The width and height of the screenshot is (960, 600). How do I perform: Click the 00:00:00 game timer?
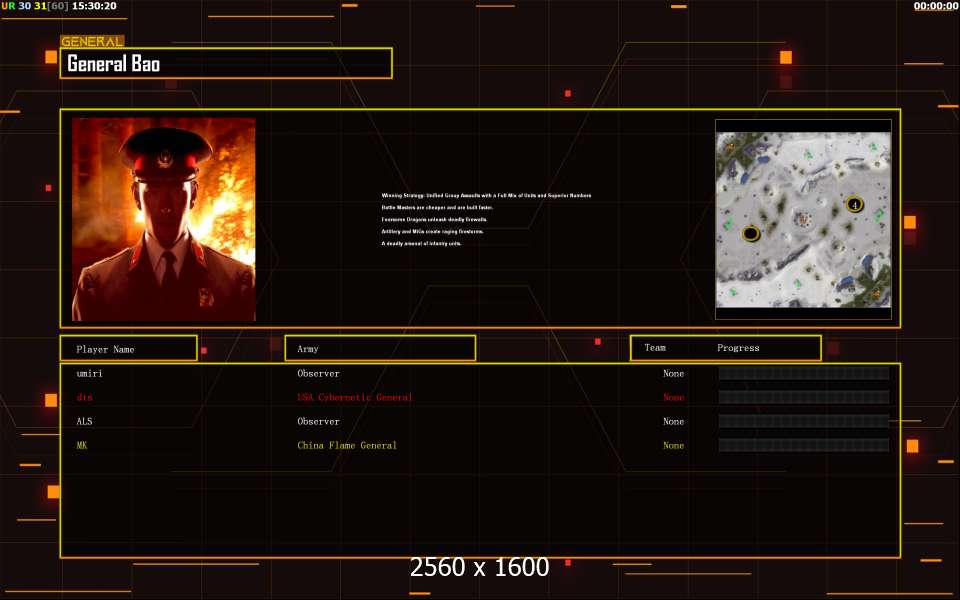coord(936,6)
